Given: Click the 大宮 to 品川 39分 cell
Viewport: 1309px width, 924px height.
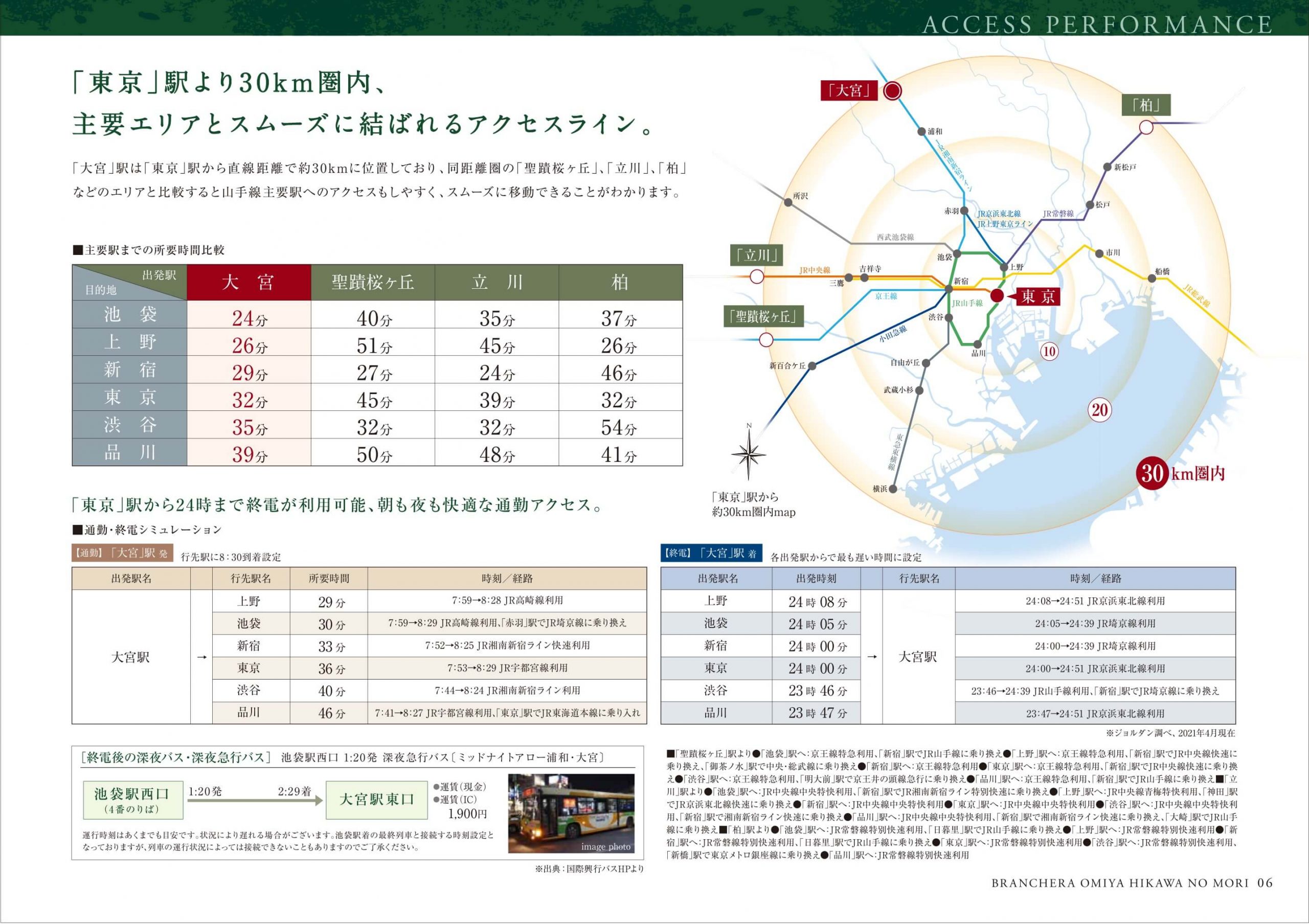Looking at the screenshot, I should pyautogui.click(x=249, y=452).
